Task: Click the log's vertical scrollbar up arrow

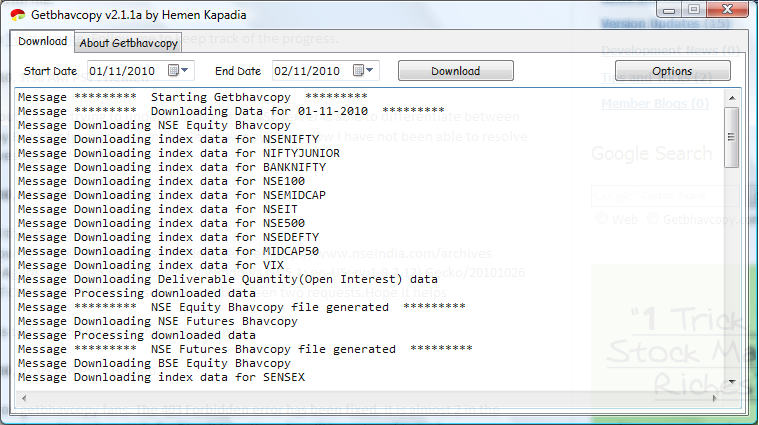Action: point(732,98)
